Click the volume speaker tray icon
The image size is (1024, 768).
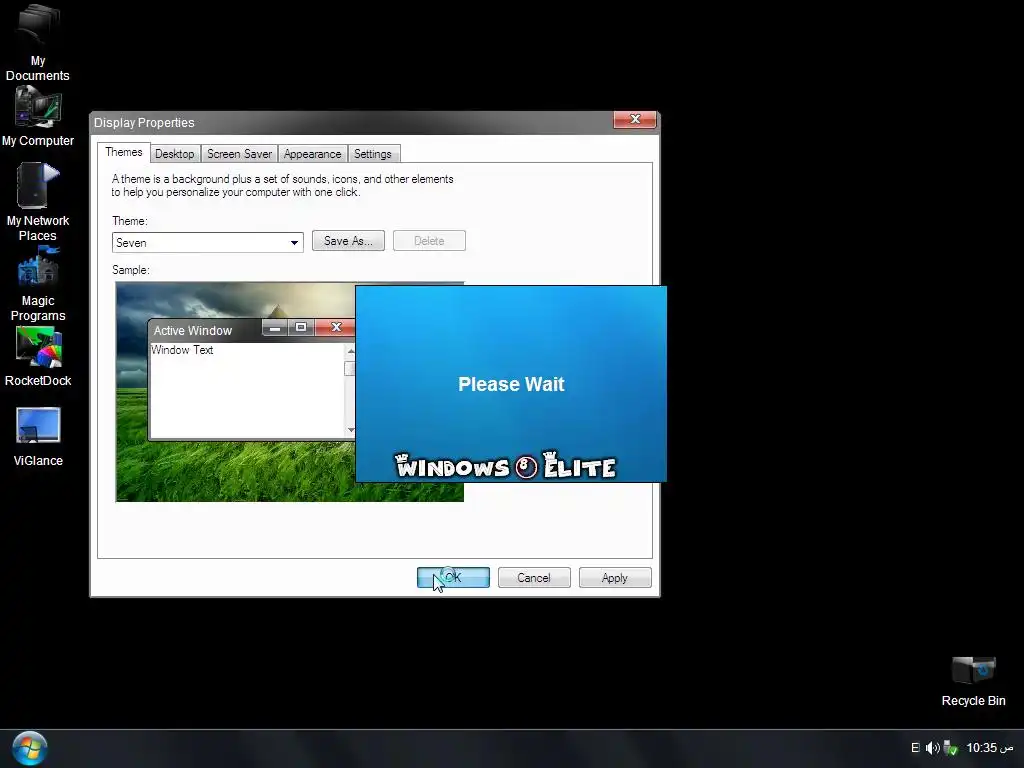click(932, 748)
